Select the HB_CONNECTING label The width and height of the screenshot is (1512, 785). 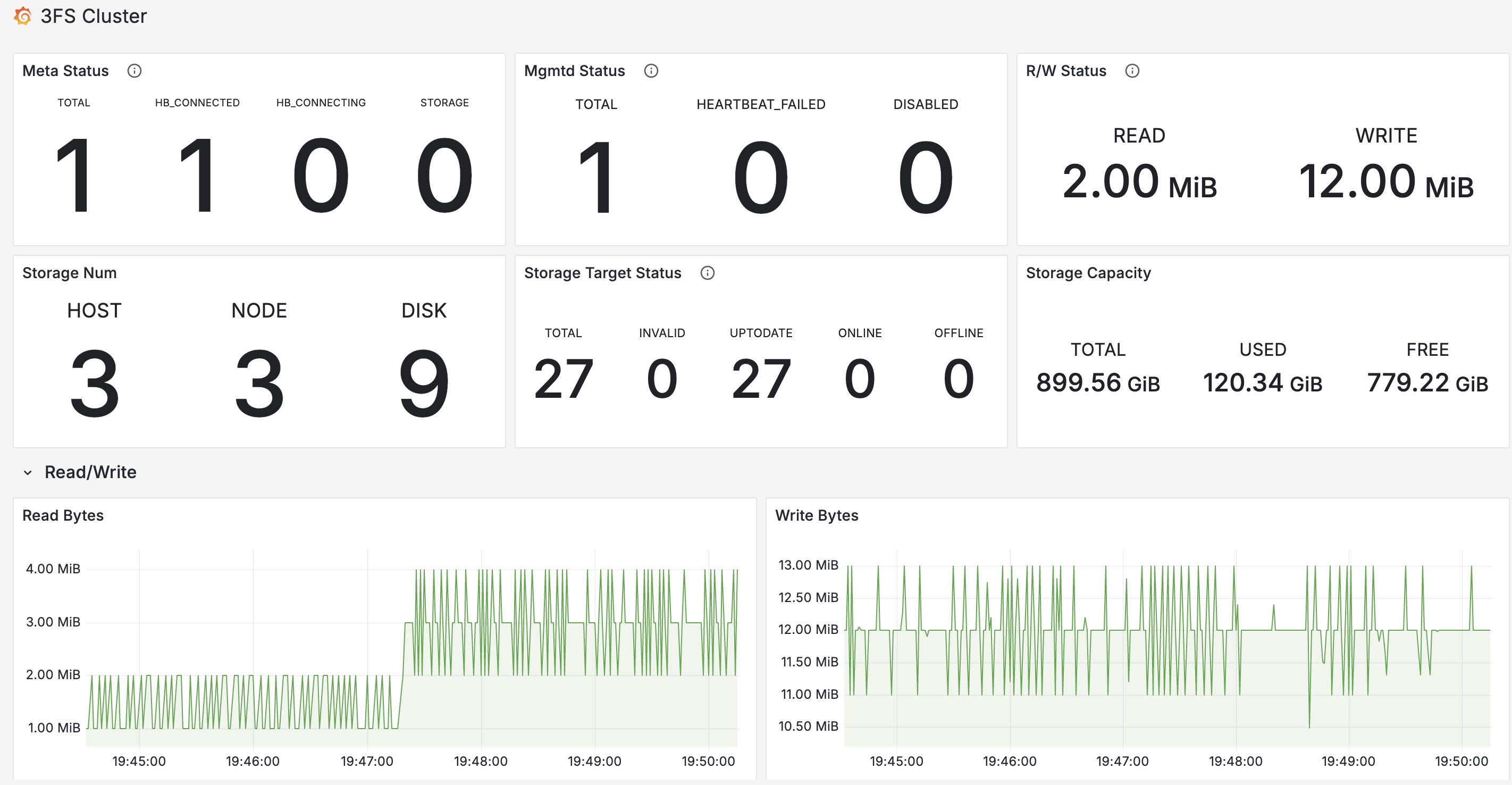(321, 103)
